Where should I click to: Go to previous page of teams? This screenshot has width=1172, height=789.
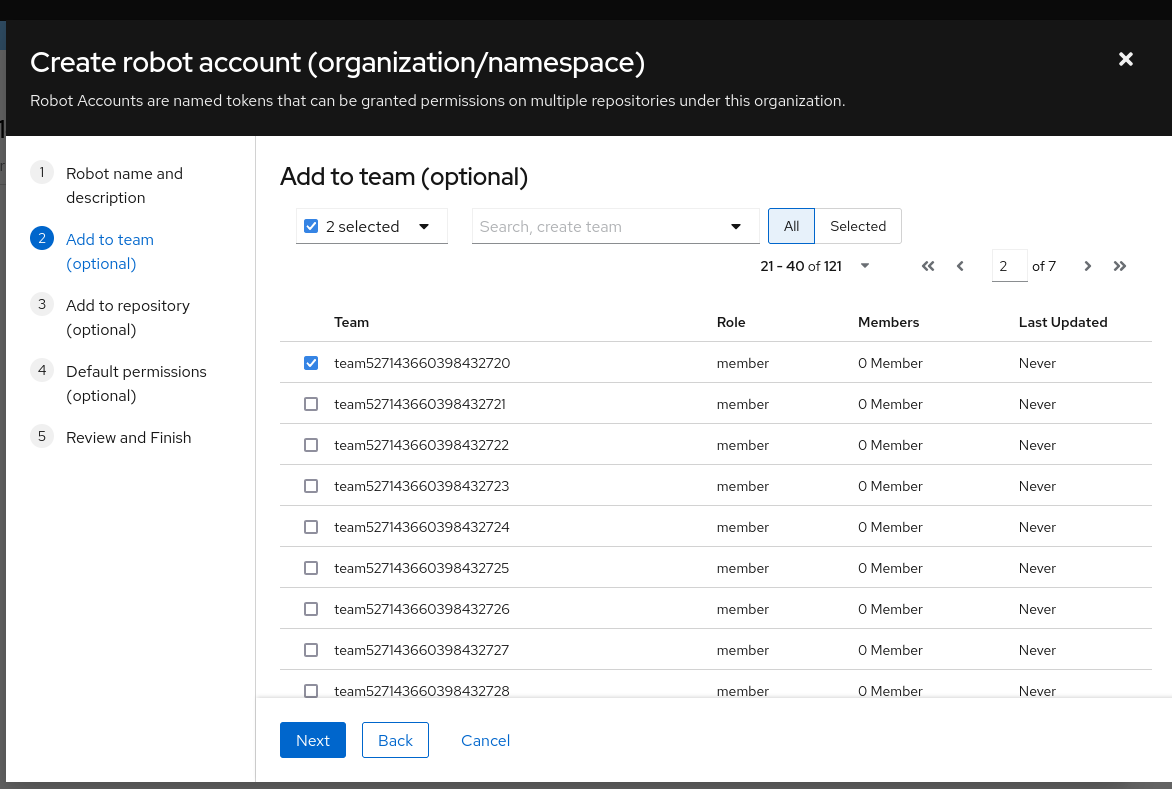pos(960,266)
